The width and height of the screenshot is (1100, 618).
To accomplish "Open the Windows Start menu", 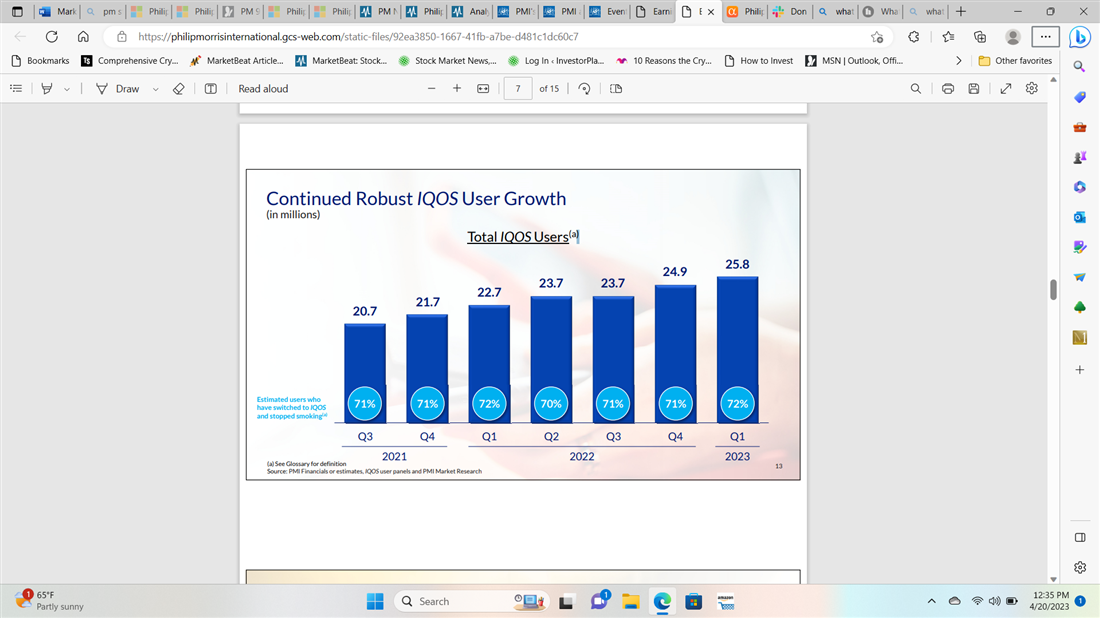I will (374, 601).
